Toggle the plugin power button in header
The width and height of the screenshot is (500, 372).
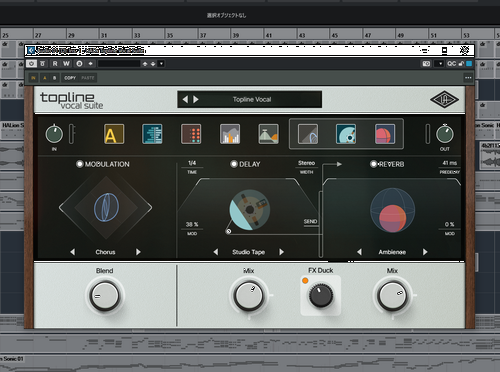[x=31, y=64]
